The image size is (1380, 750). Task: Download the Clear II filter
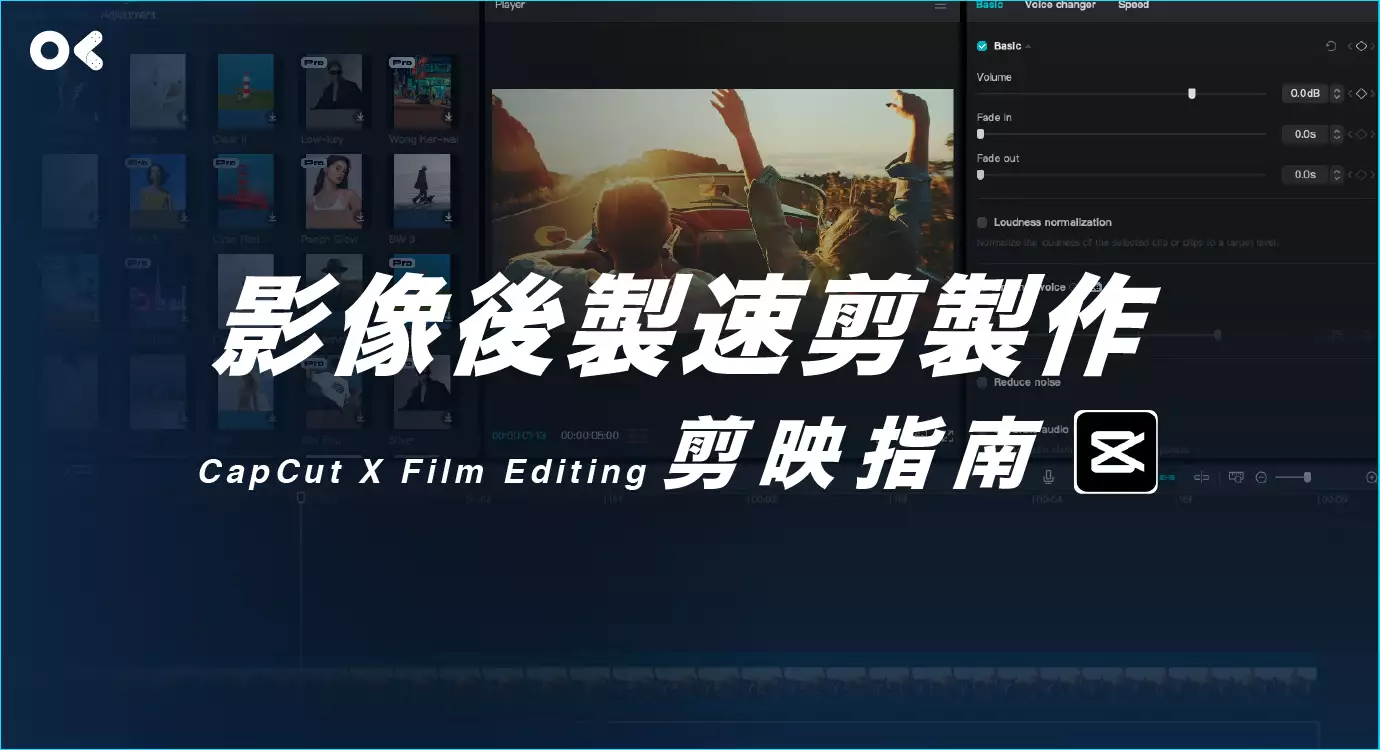[x=271, y=118]
